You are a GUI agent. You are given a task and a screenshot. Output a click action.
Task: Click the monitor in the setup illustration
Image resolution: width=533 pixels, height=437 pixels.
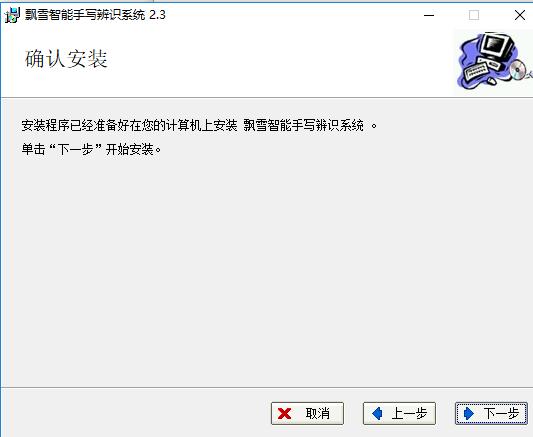point(497,46)
